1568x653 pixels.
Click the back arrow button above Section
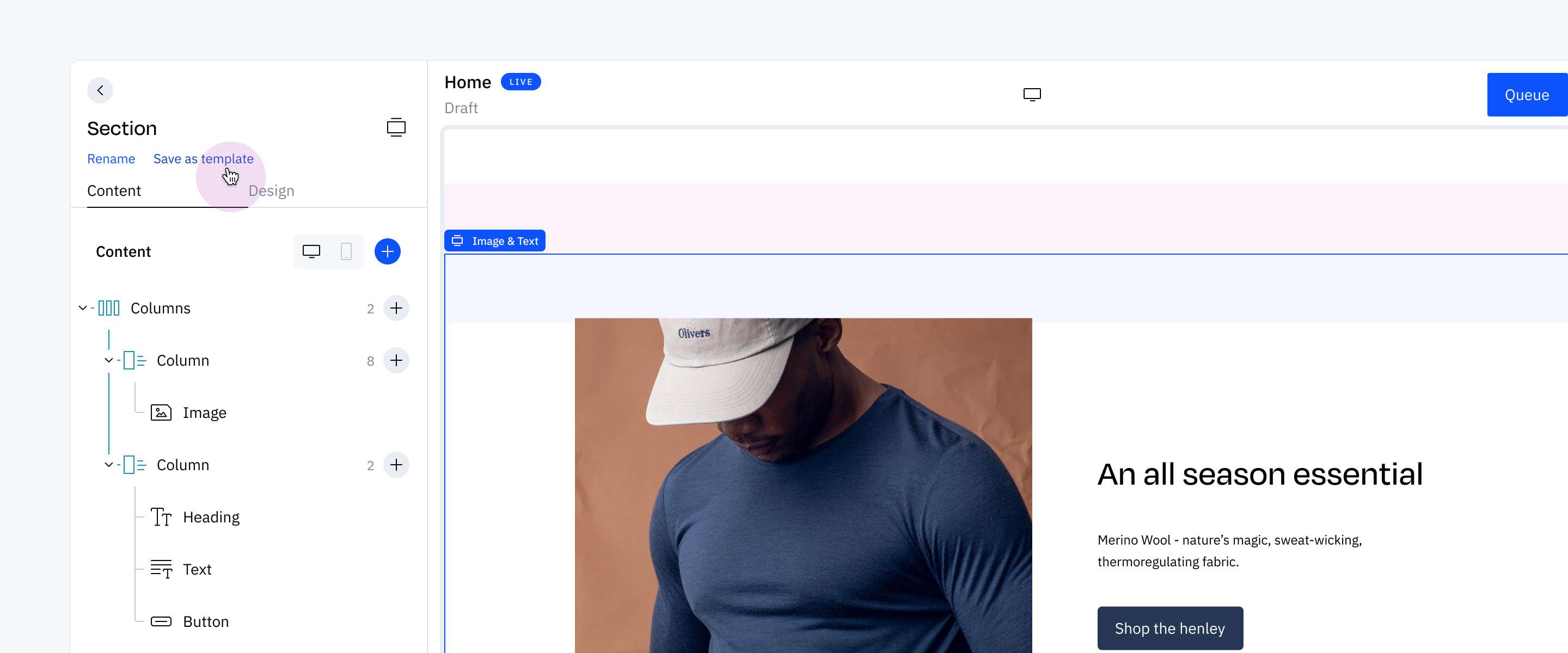(x=100, y=90)
